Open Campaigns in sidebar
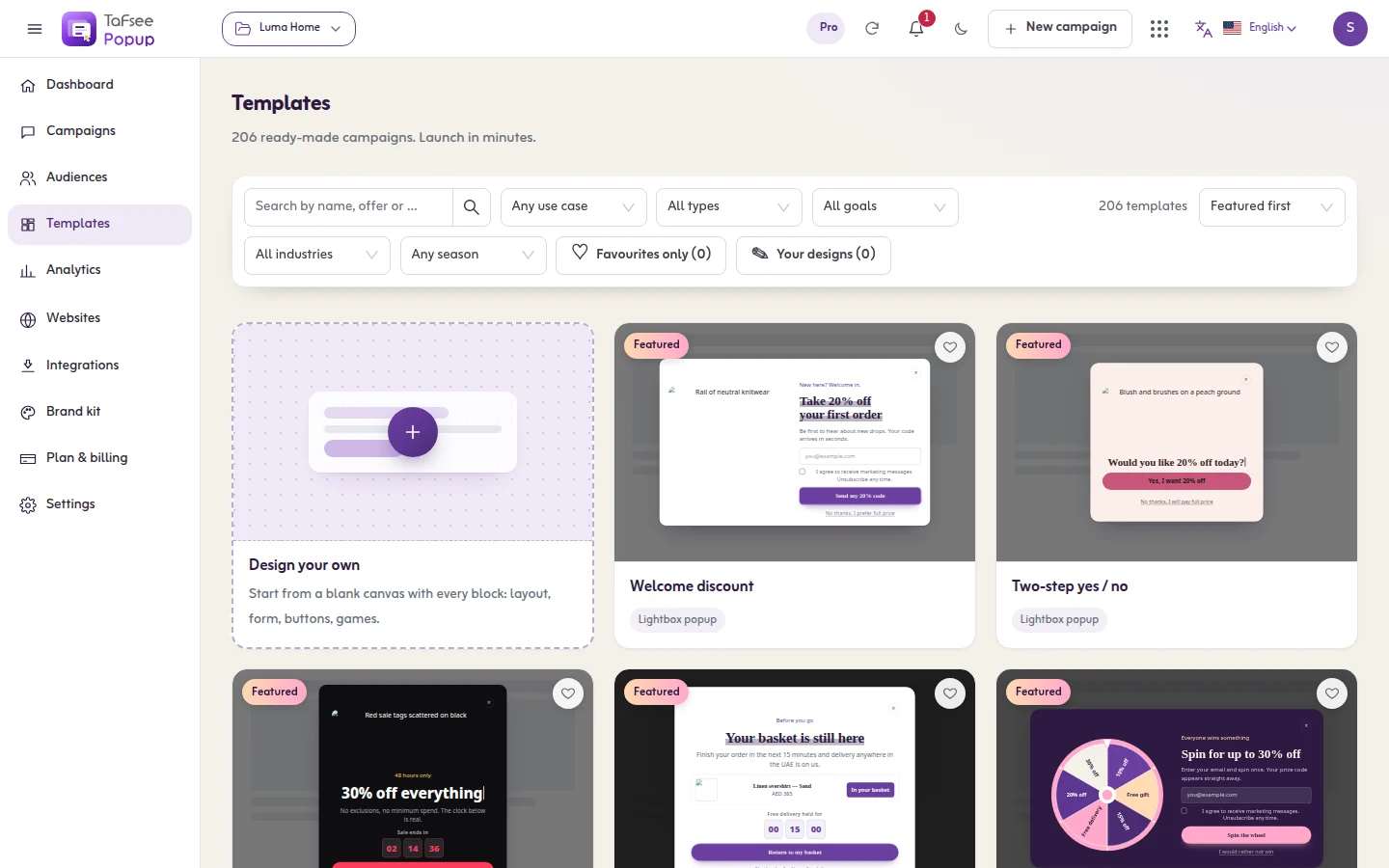The width and height of the screenshot is (1389, 868). [x=99, y=131]
